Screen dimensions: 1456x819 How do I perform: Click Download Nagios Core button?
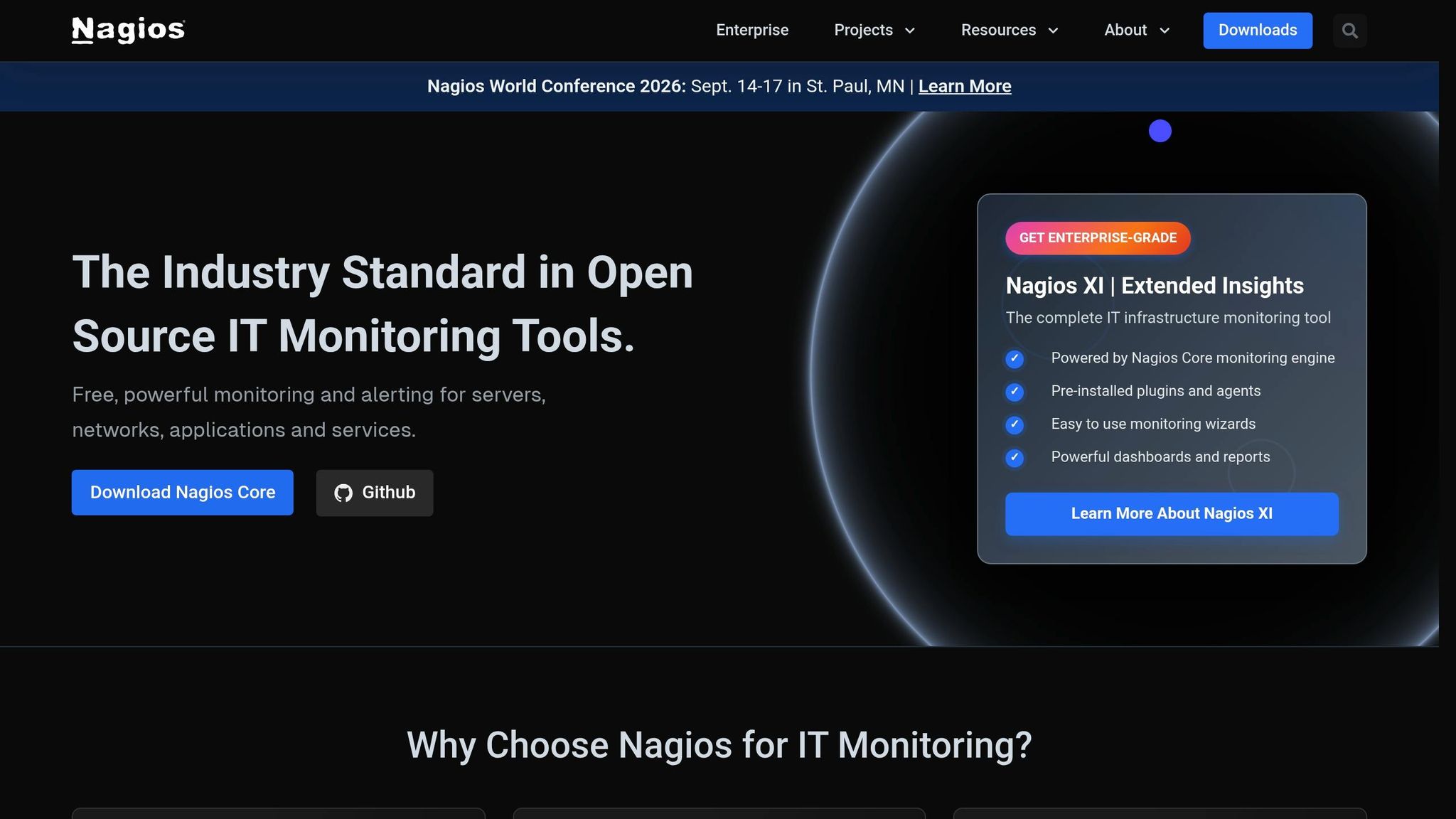pyautogui.click(x=183, y=493)
